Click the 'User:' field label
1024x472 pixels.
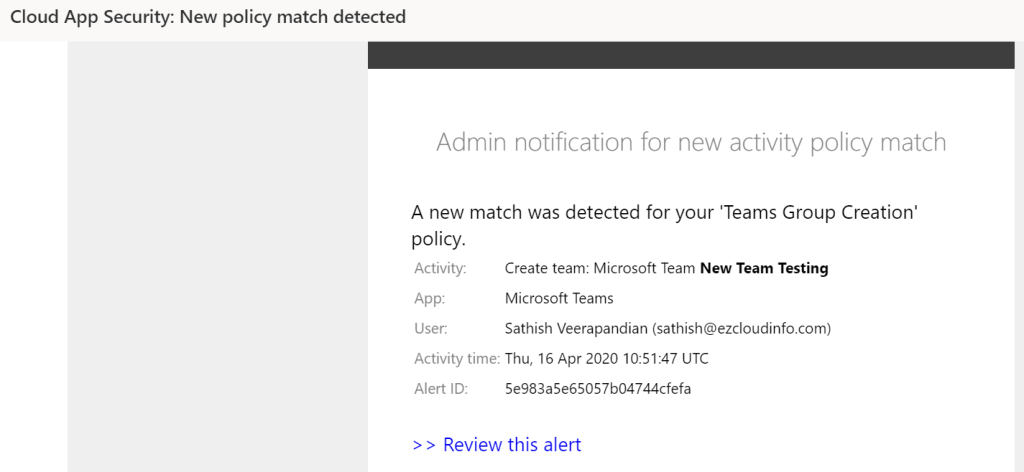[431, 328]
